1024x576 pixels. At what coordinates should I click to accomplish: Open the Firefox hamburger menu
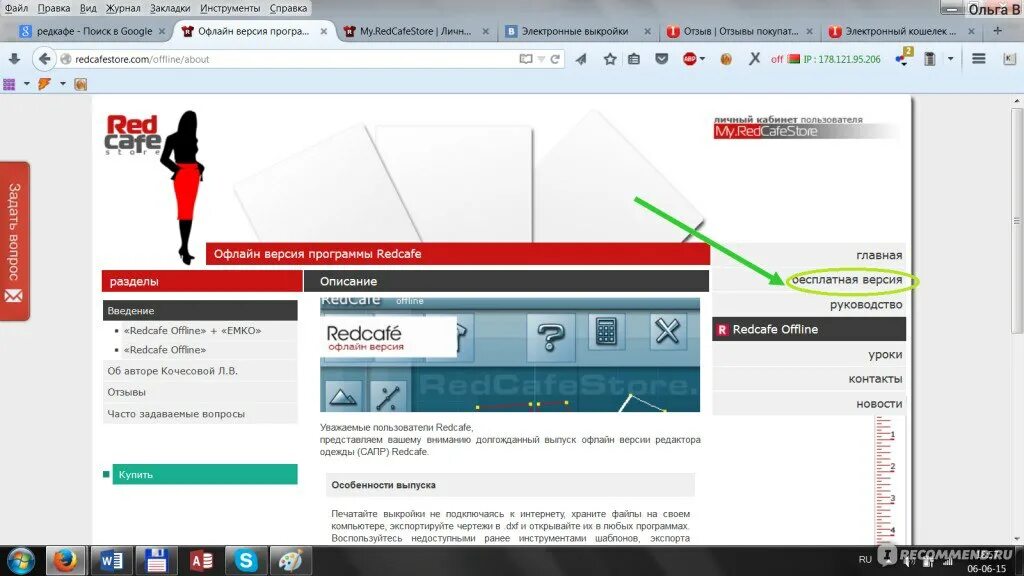click(x=978, y=59)
